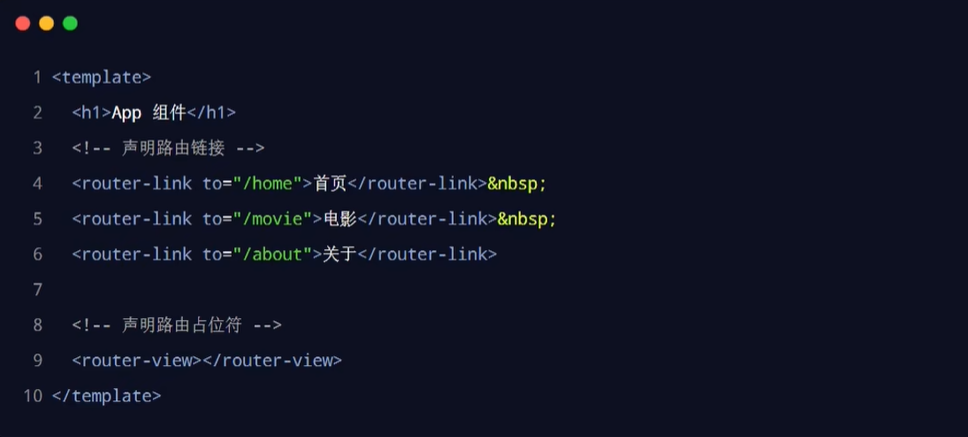Click the 声明路由占位符 comment line
The image size is (968, 437).
[x=177, y=325]
